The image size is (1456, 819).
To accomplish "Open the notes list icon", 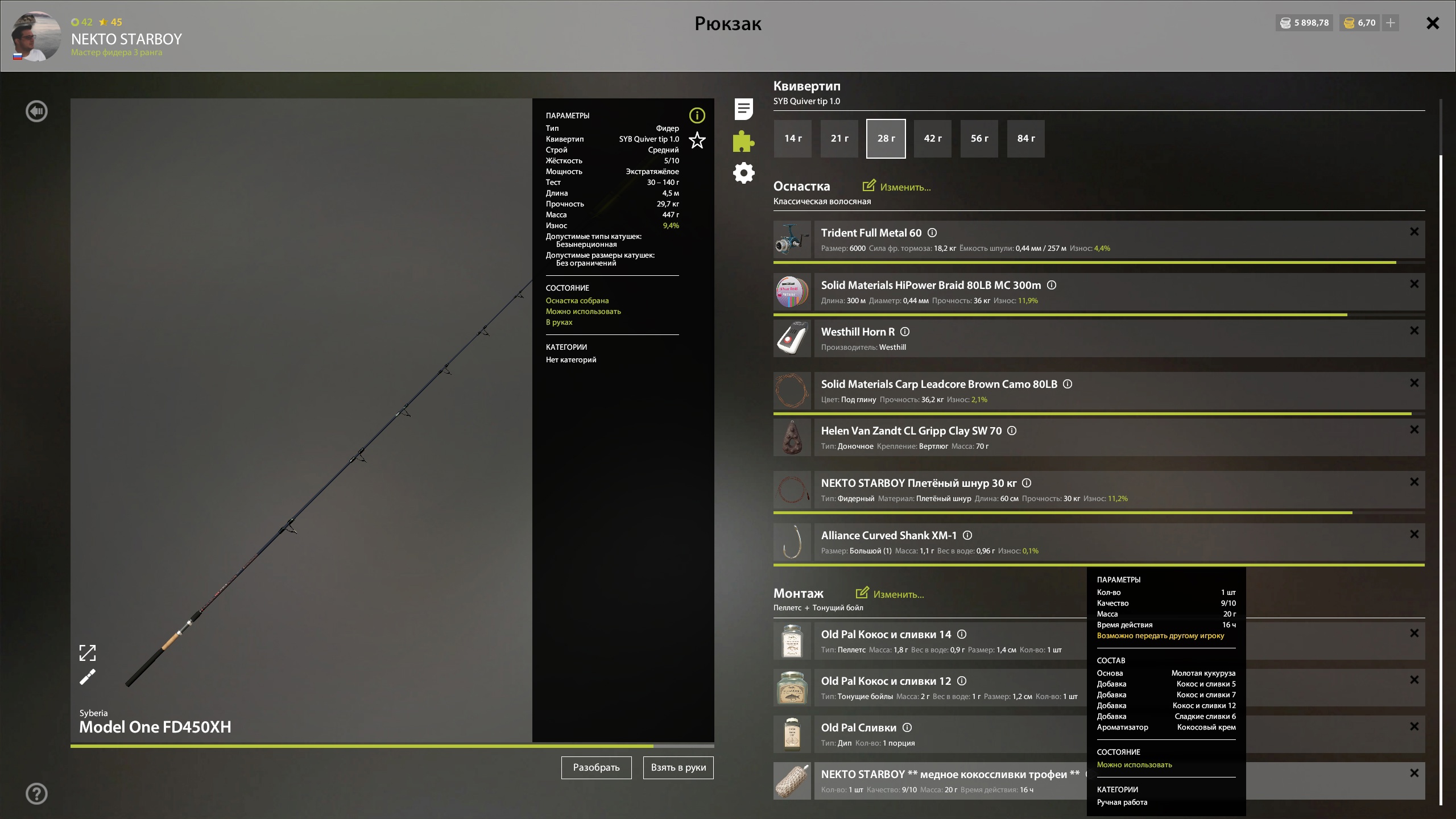I will point(743,109).
